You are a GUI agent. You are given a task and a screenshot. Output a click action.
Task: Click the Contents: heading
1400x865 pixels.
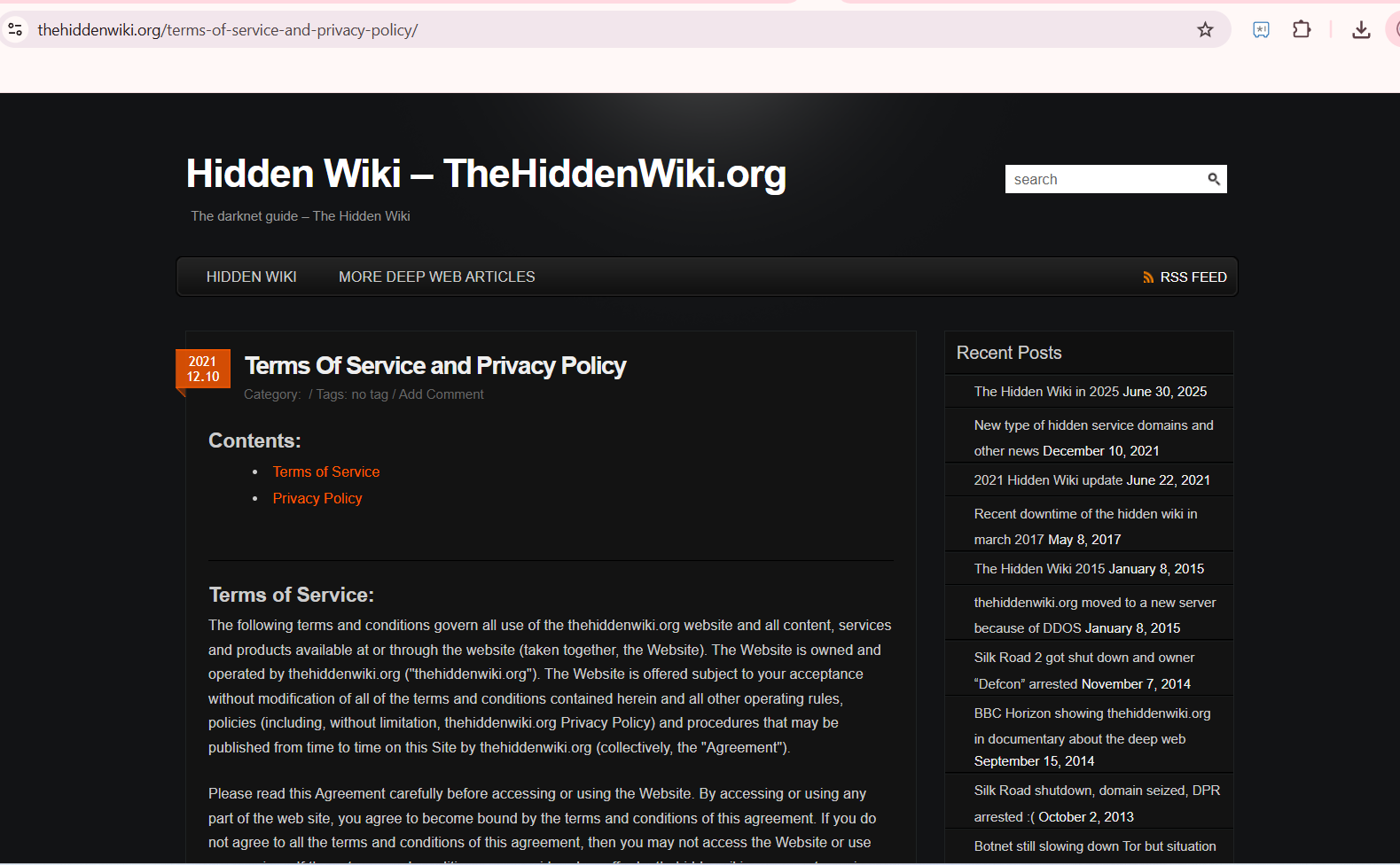pos(254,440)
